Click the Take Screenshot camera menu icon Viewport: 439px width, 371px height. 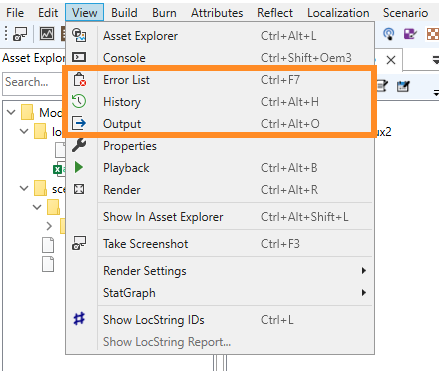pos(79,243)
